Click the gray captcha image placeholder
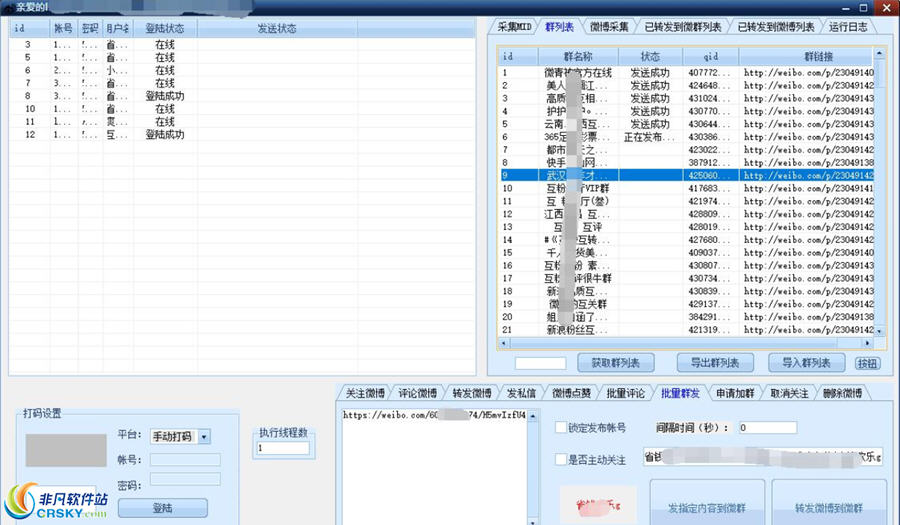Screen dimensions: 900x525 tap(66, 450)
